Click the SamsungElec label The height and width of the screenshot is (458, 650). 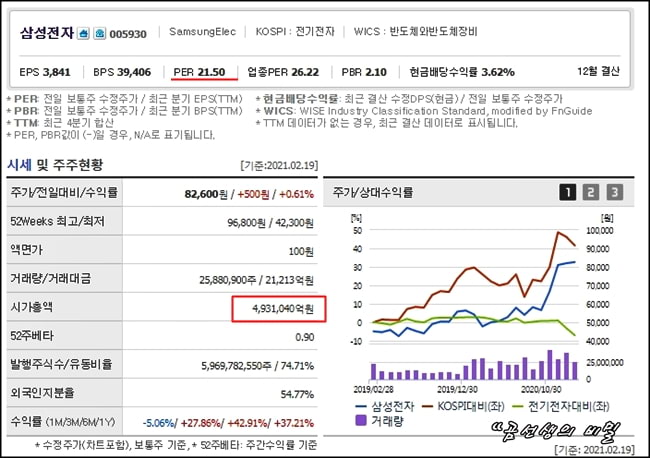click(x=202, y=32)
